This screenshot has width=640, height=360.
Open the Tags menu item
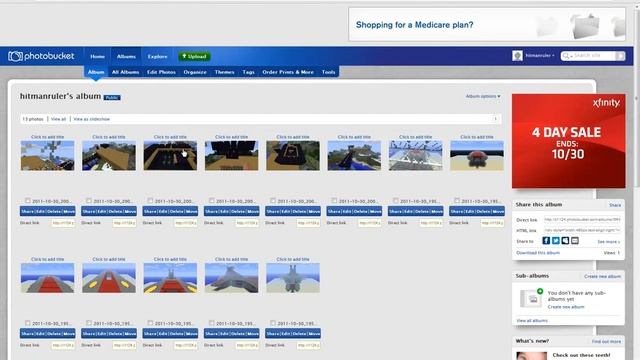coord(248,72)
